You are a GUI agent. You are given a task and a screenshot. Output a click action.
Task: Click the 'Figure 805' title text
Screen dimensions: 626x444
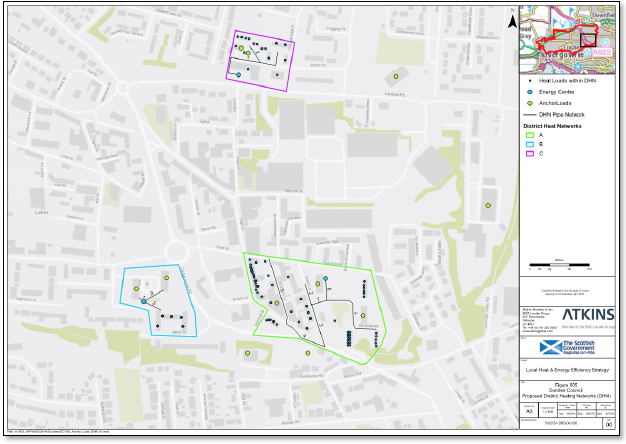click(x=566, y=385)
